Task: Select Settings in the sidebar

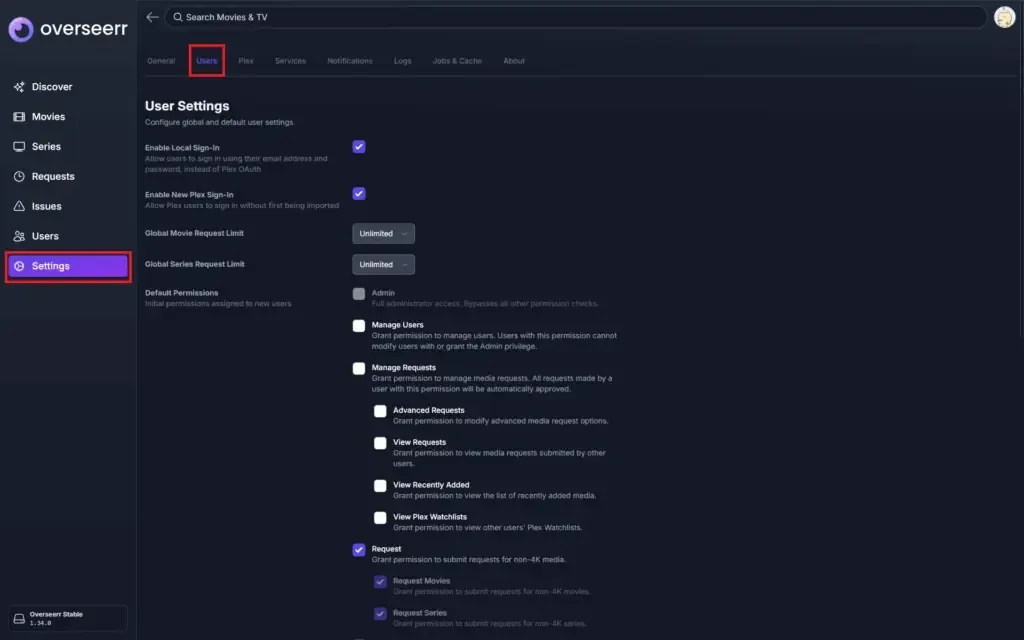Action: tap(68, 266)
